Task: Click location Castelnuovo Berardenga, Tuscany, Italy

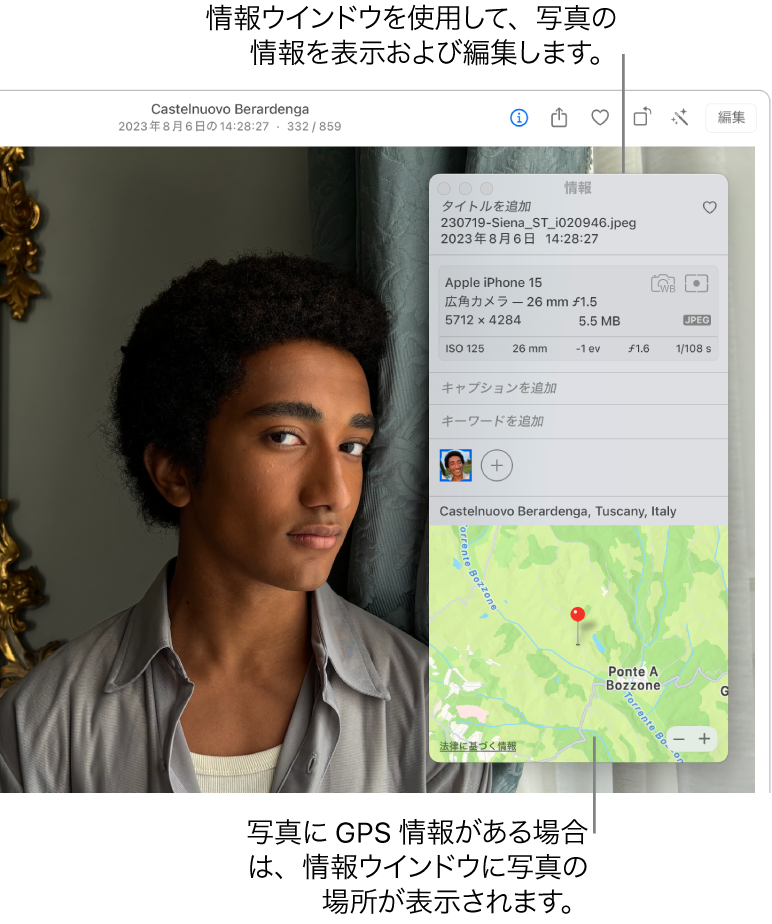Action: pyautogui.click(x=557, y=511)
